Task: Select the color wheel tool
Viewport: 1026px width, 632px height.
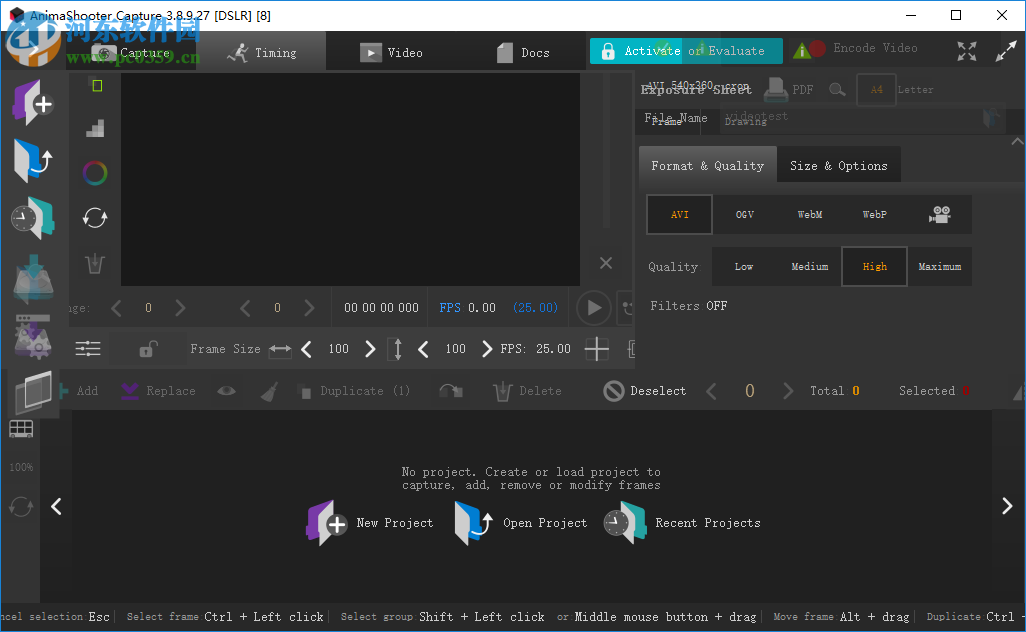Action: tap(94, 172)
